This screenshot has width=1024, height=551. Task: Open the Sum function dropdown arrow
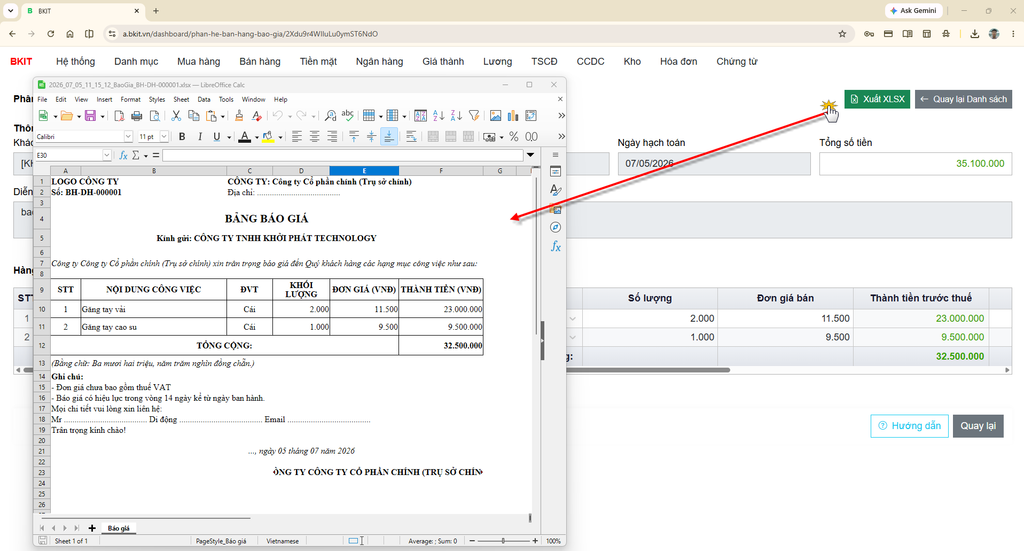(146, 155)
